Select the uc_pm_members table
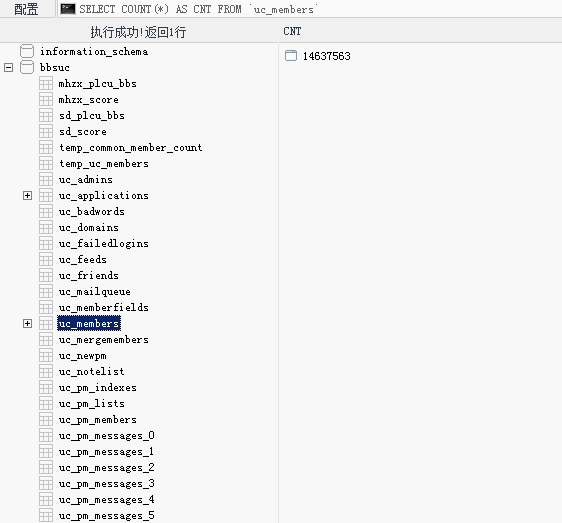 pyautogui.click(x=97, y=420)
